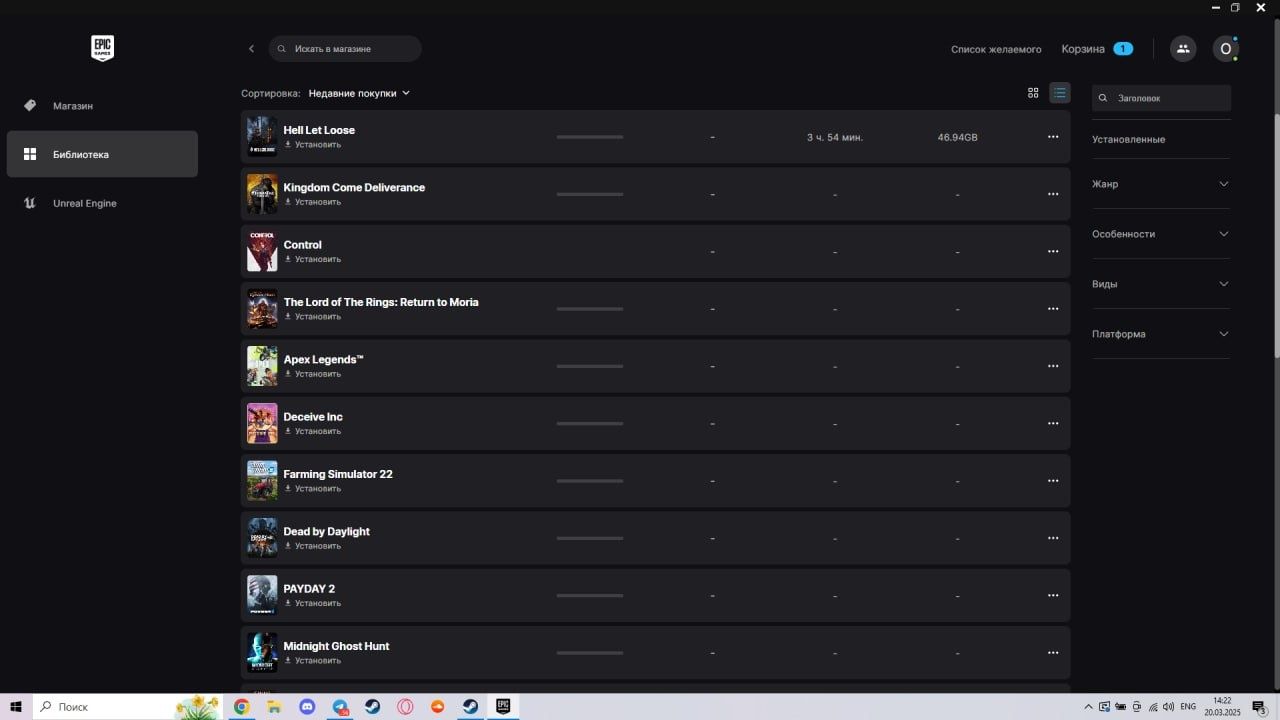Click the Windows taskbar Поиск search box
This screenshot has width=1280, height=720.
128,706
